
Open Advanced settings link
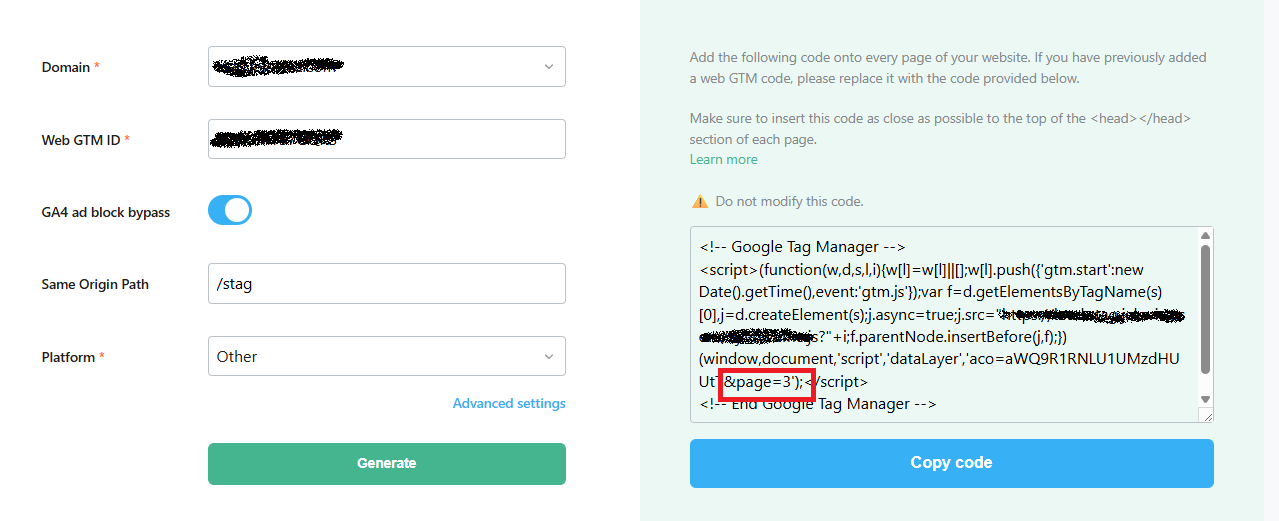point(509,403)
